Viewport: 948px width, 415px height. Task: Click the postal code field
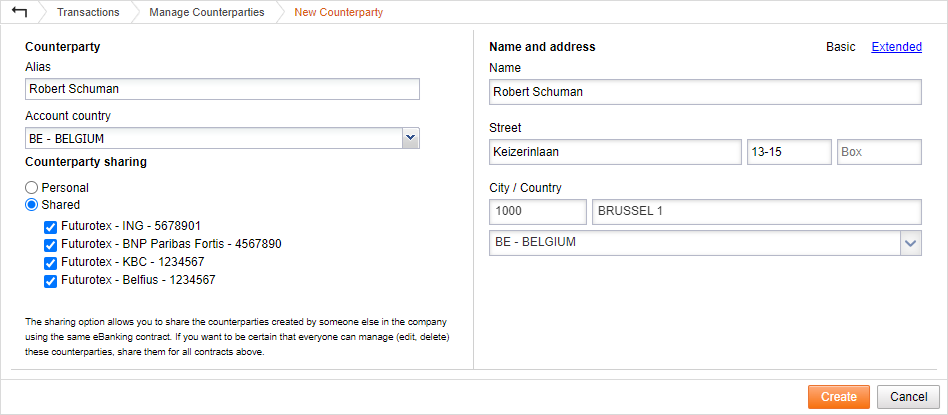(x=538, y=212)
